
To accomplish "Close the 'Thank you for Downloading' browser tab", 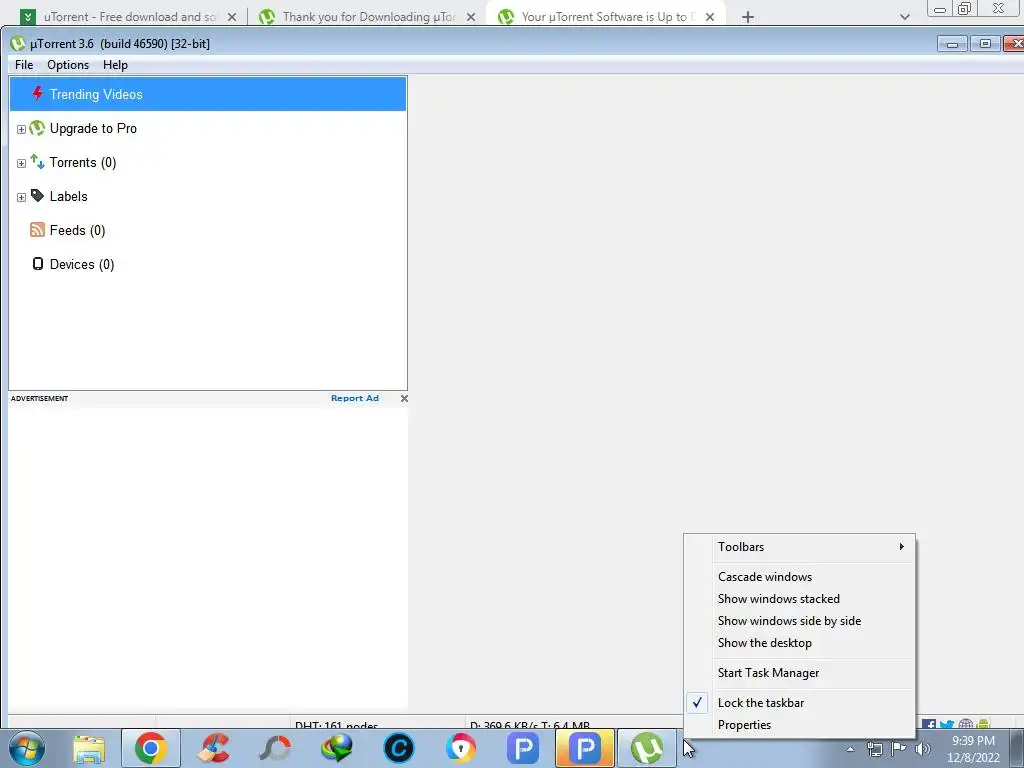I will 471,17.
